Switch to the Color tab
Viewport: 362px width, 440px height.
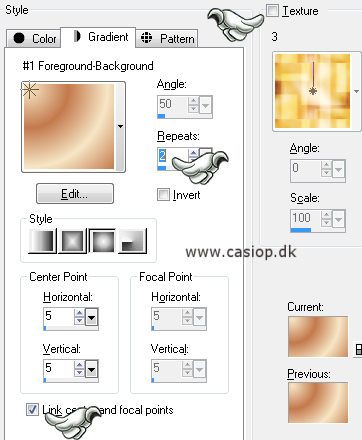point(33,39)
